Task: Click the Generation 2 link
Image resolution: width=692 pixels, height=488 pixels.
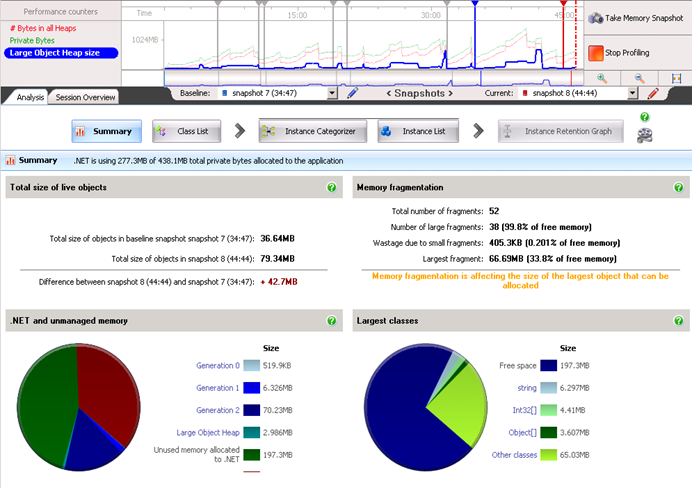Action: [x=218, y=410]
